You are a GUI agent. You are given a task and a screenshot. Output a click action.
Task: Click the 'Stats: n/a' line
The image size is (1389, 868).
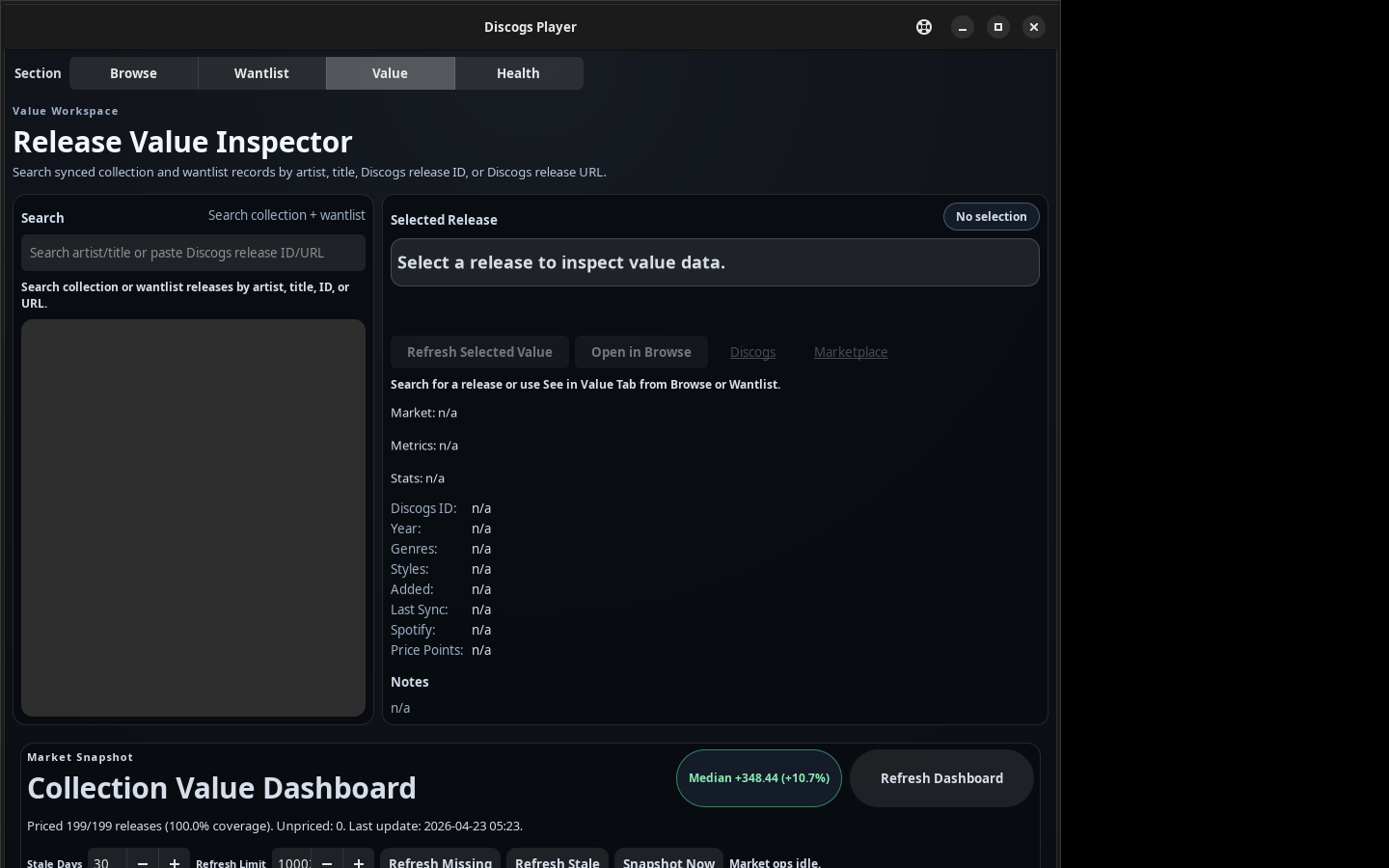tap(418, 478)
